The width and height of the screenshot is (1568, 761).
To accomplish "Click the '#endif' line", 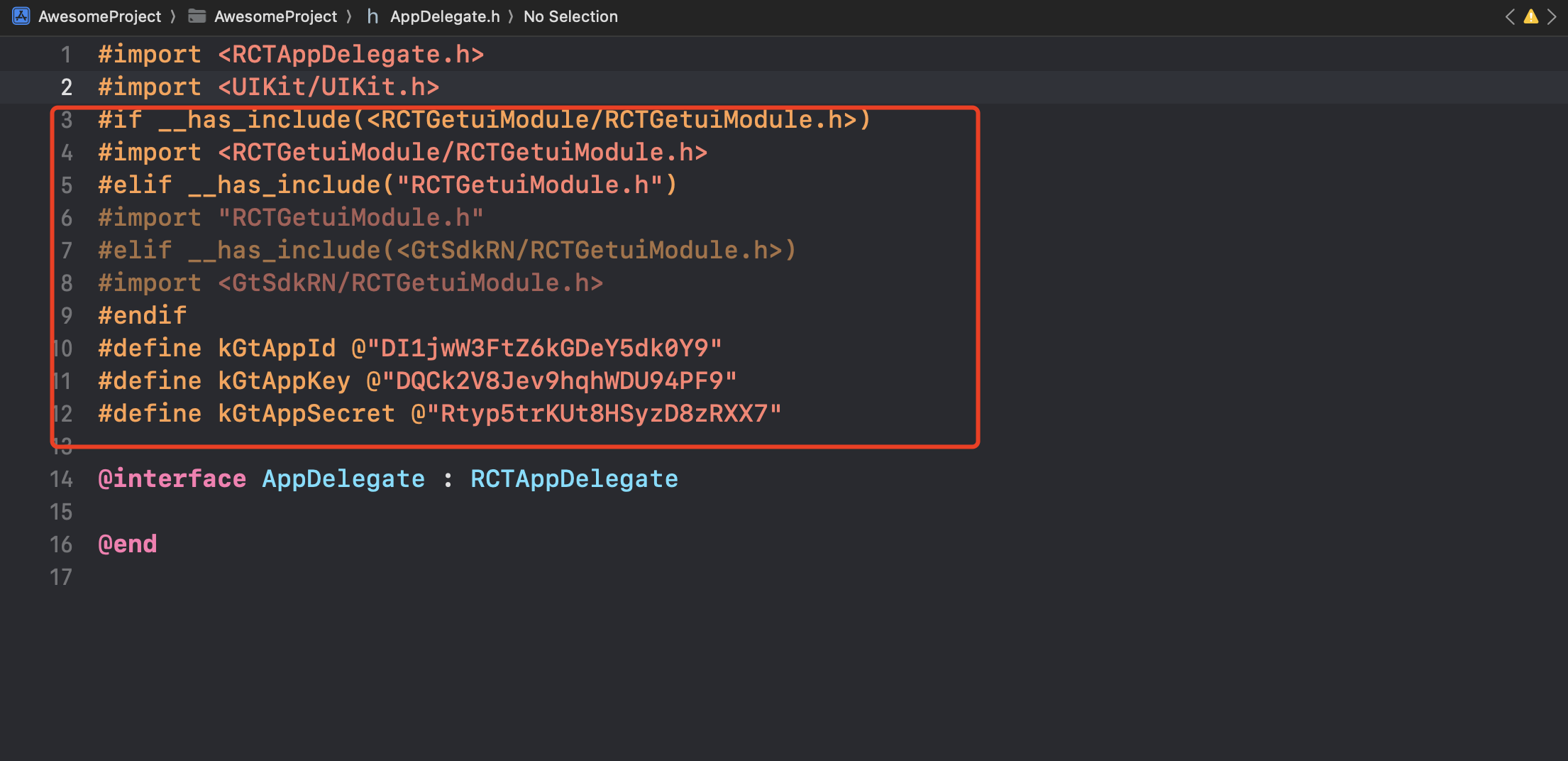I will click(x=143, y=316).
